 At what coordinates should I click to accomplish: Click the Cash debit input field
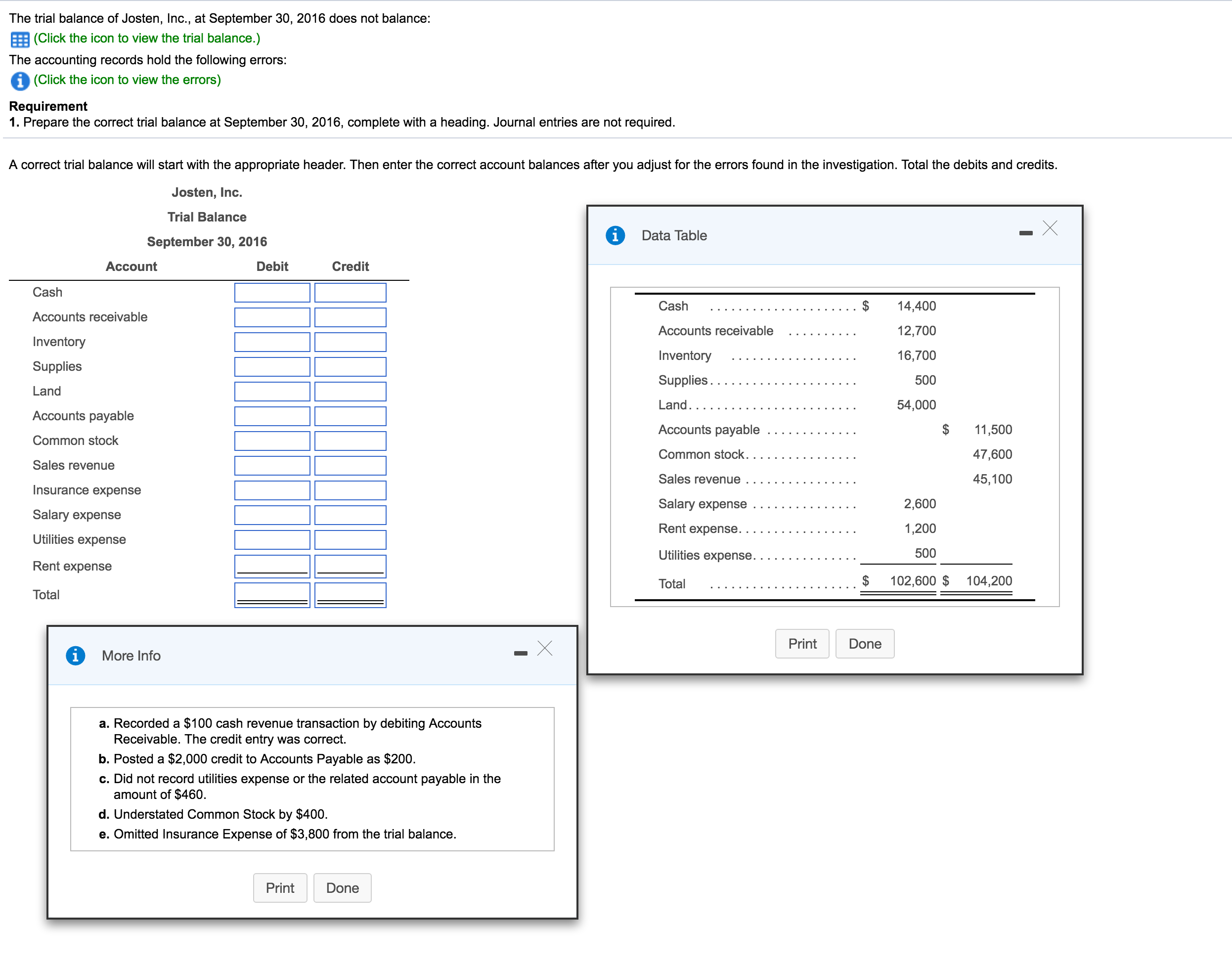click(x=272, y=293)
